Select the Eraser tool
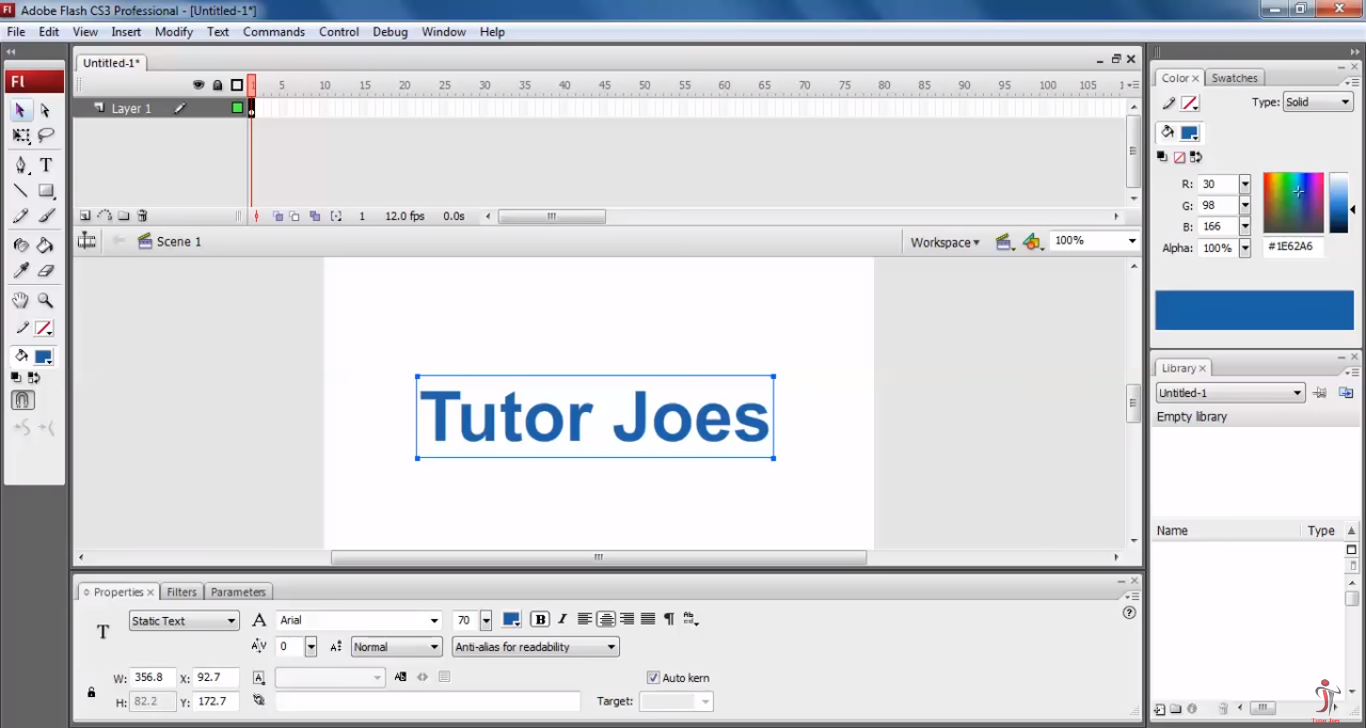 click(45, 269)
